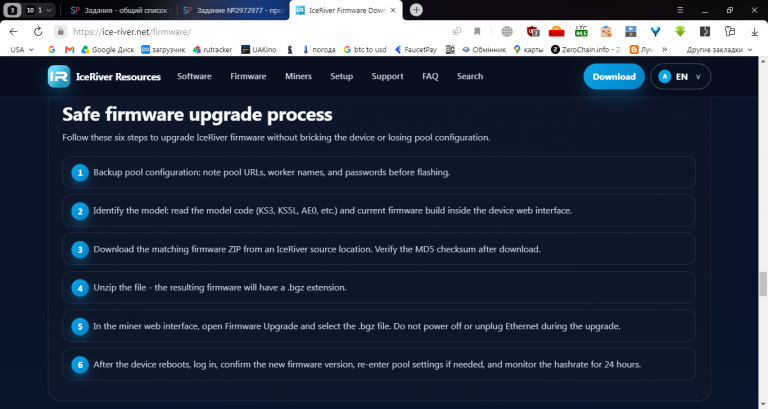Click step 5 miner web interface text
The width and height of the screenshot is (768, 409).
click(357, 326)
